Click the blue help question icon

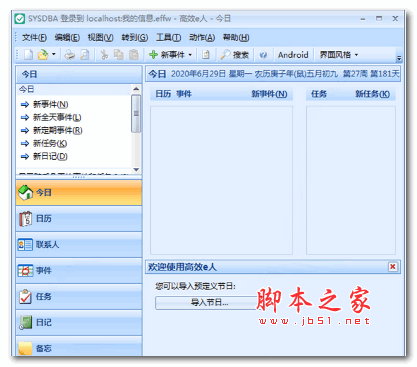click(x=263, y=55)
